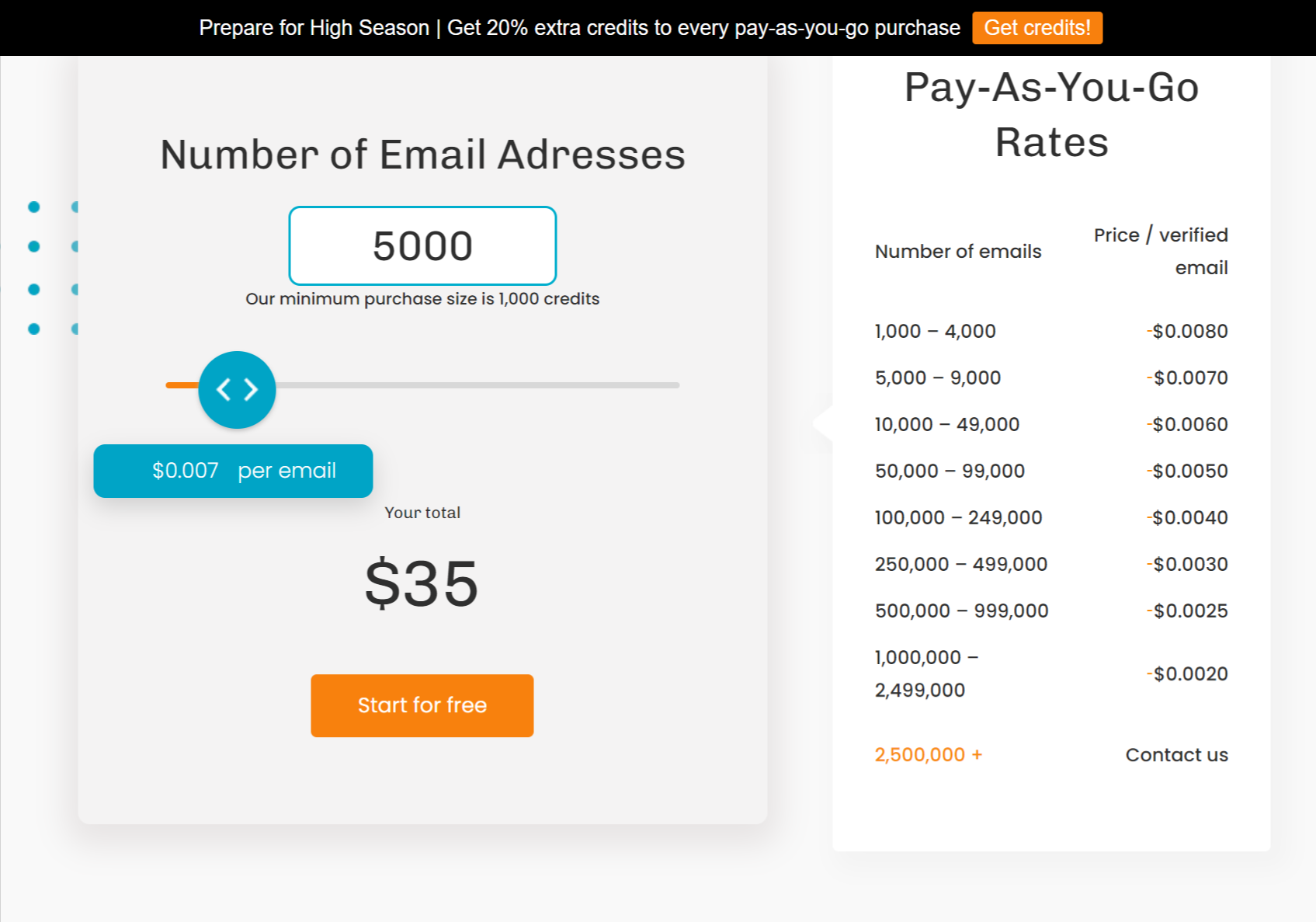Click the 'Price / verified email' column header

tap(1160, 250)
